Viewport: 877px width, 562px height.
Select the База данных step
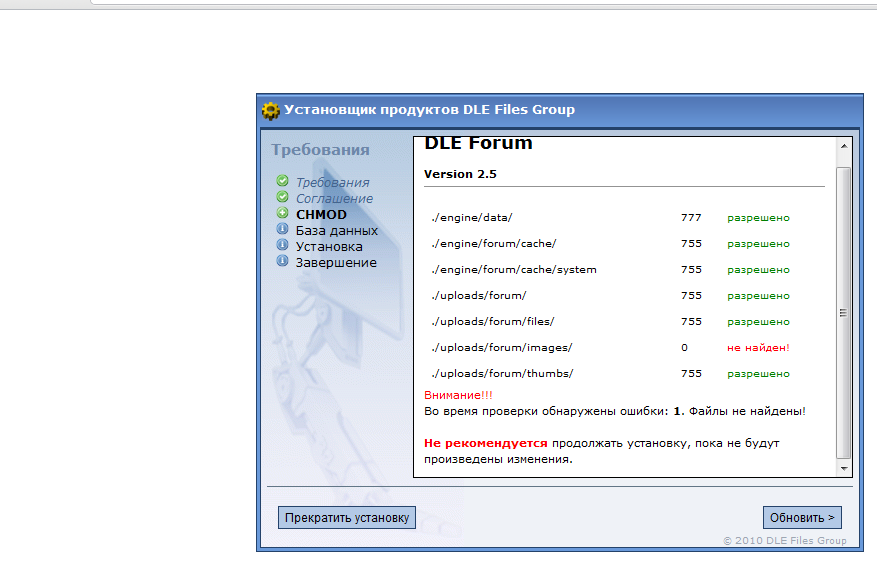(x=337, y=230)
